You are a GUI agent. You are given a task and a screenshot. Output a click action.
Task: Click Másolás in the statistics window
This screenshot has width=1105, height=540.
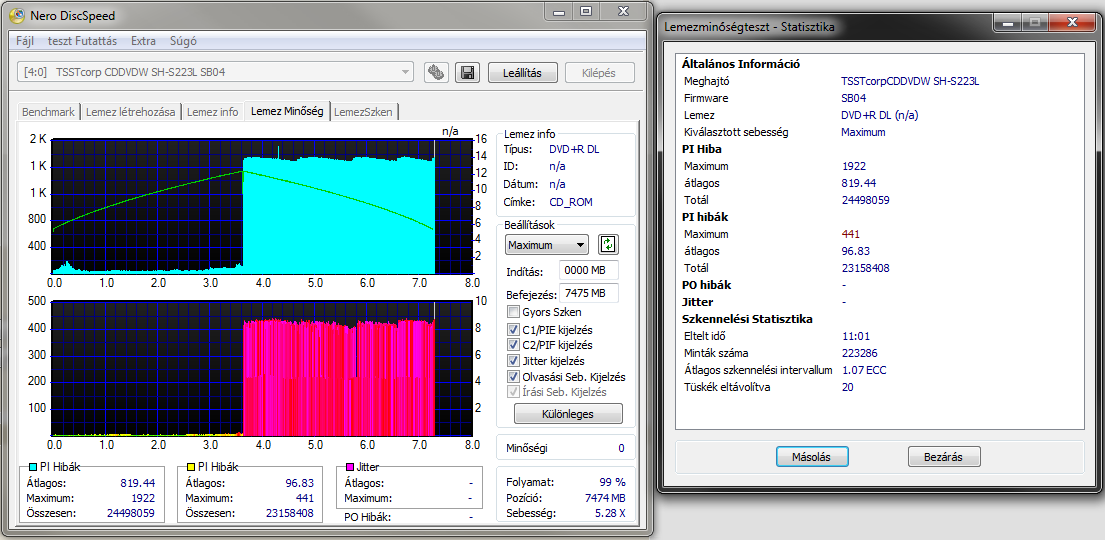812,457
